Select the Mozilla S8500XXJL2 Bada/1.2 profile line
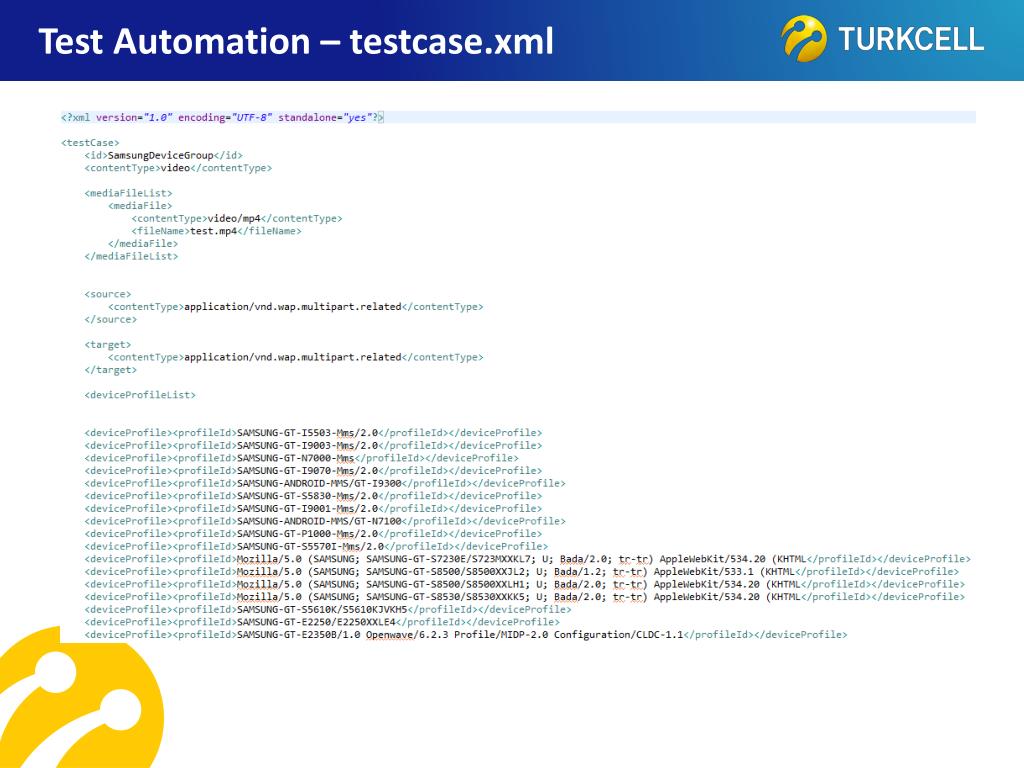Viewport: 1024px width, 768px height. coord(521,572)
